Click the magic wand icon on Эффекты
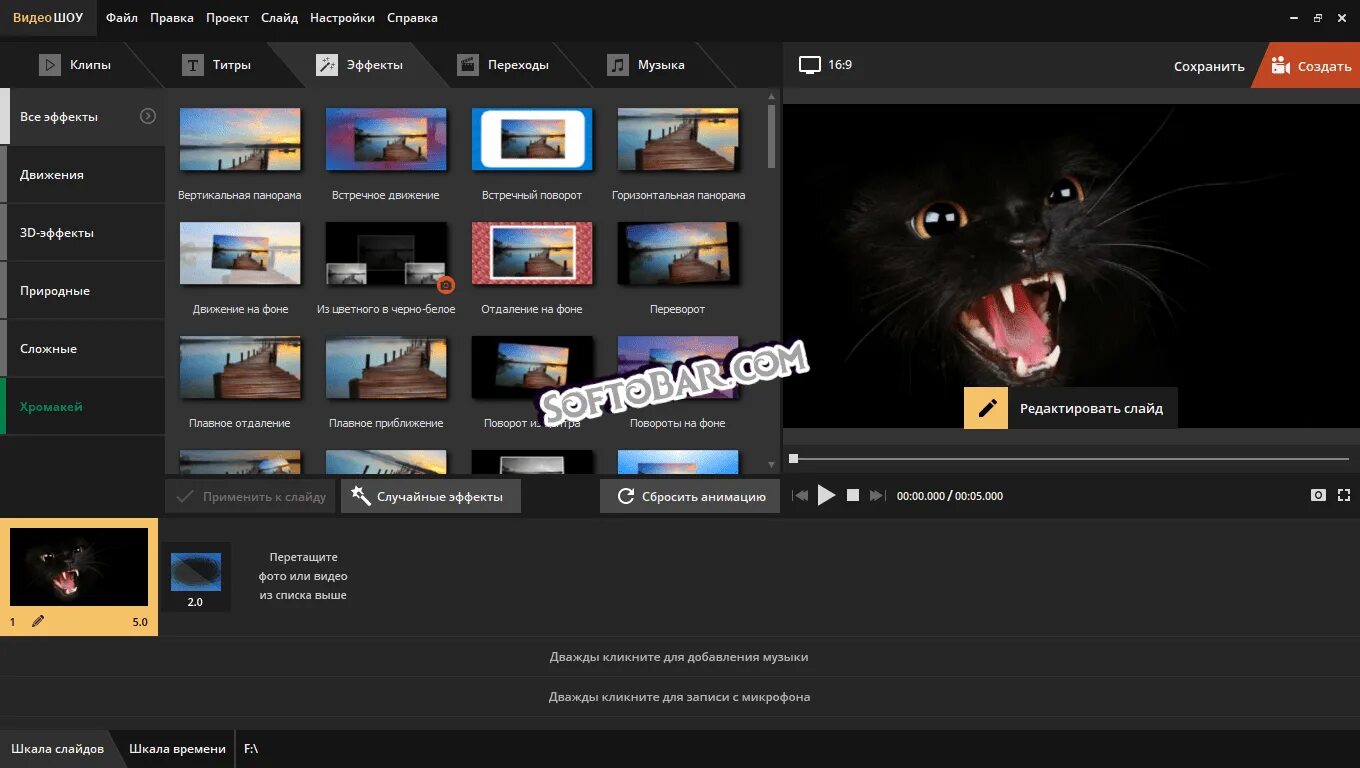The height and width of the screenshot is (768, 1360). (x=326, y=65)
